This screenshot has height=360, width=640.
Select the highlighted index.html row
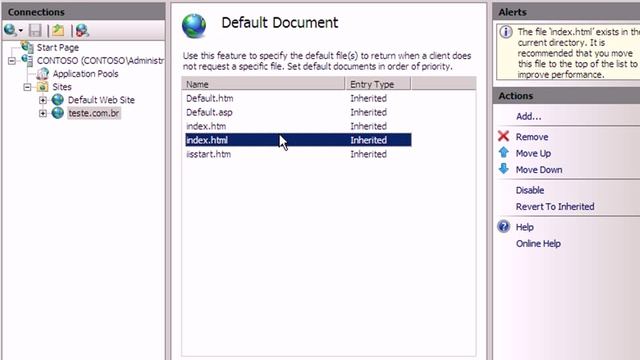(298, 140)
